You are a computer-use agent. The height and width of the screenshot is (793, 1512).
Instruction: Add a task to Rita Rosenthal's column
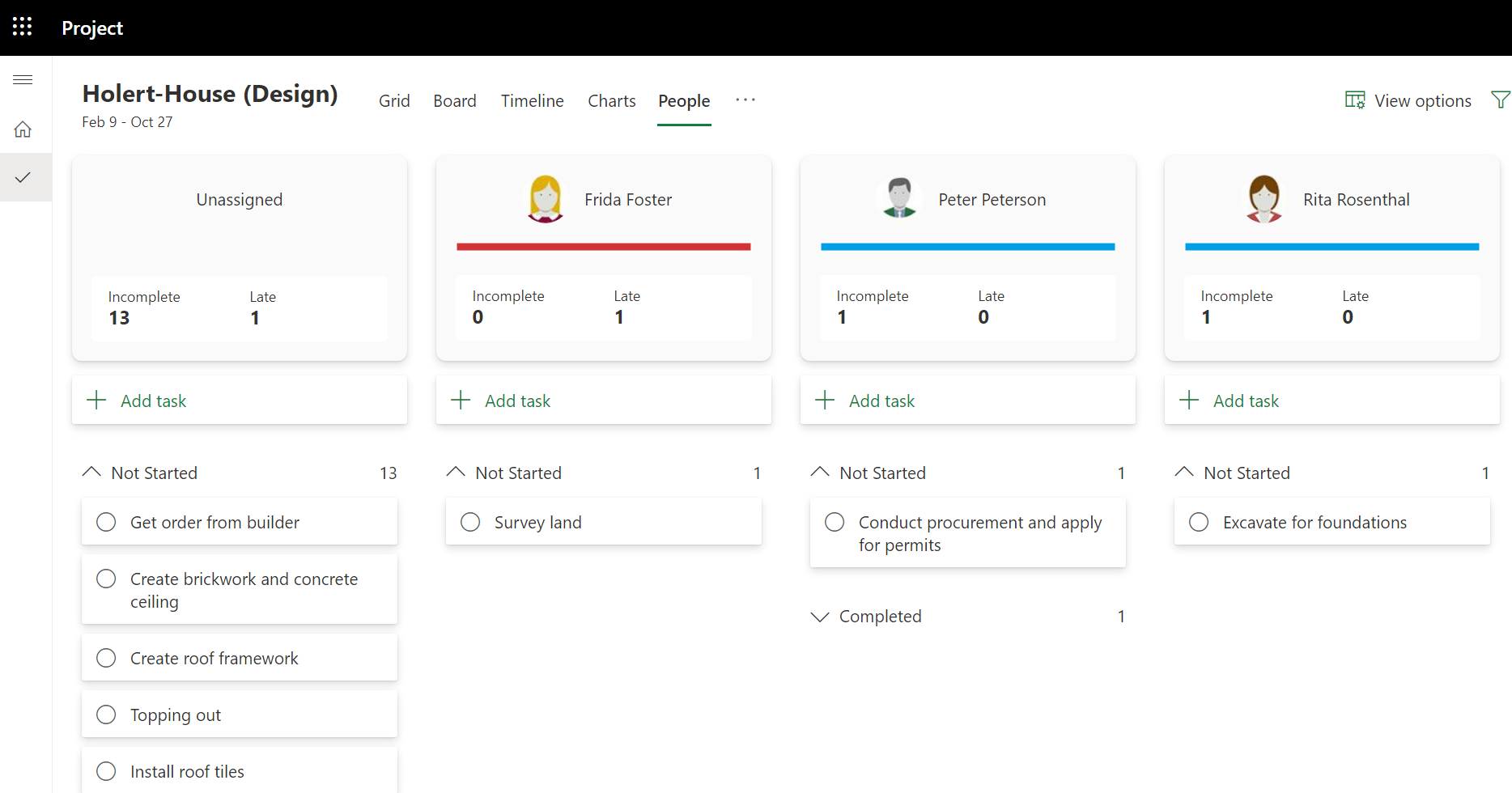tap(1230, 400)
